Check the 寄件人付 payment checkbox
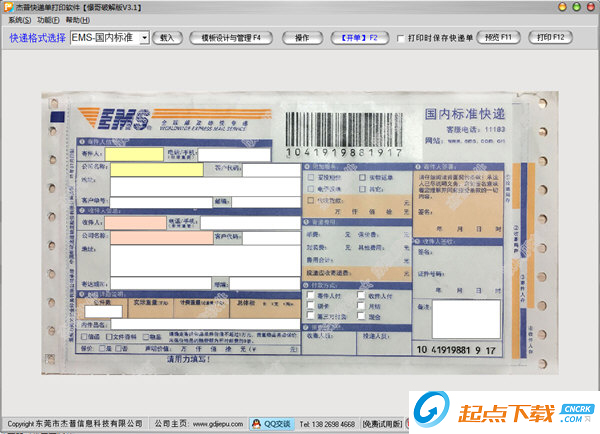This screenshot has height=434, width=600. point(311,295)
